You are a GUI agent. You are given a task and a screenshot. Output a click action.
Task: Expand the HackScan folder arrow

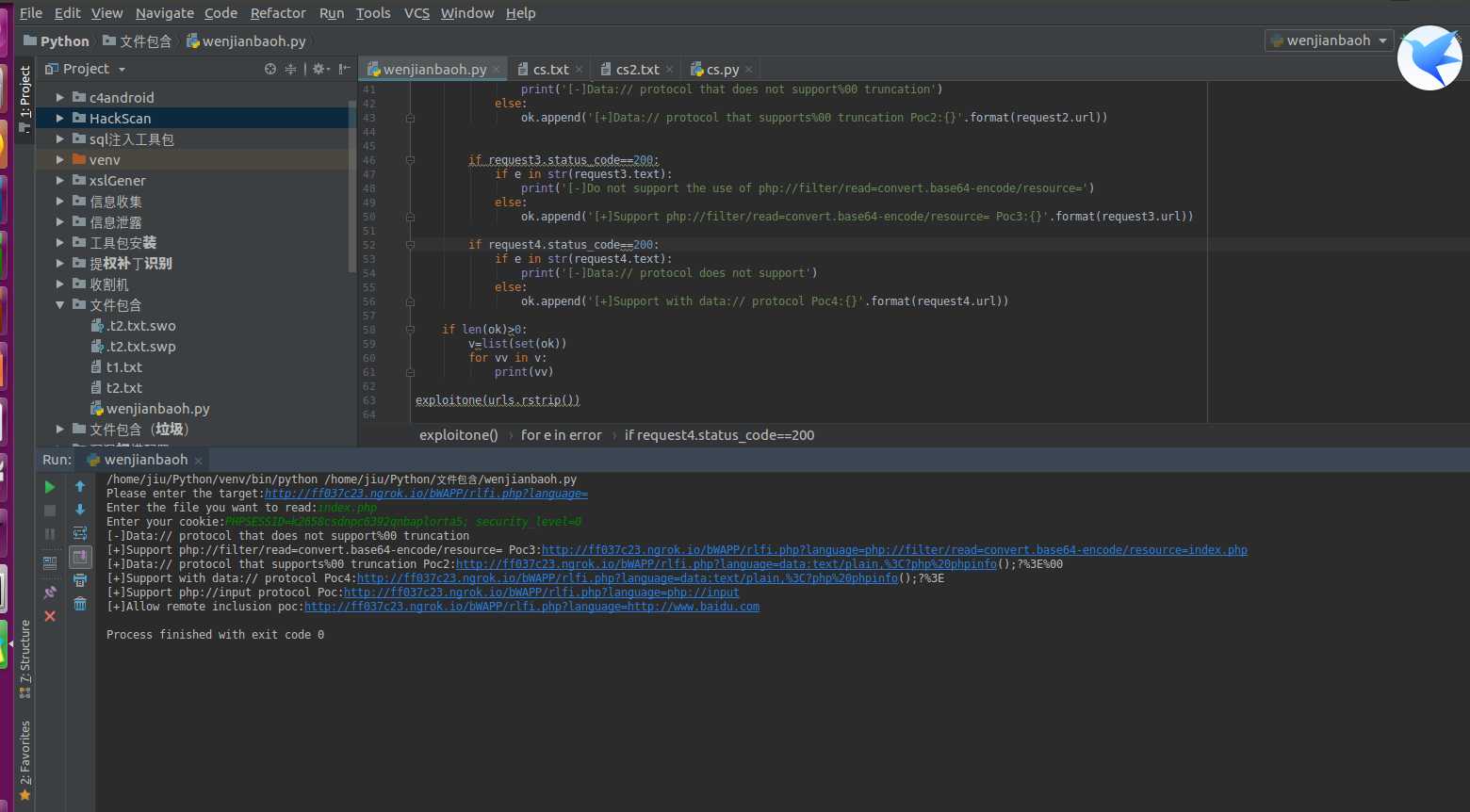59,118
